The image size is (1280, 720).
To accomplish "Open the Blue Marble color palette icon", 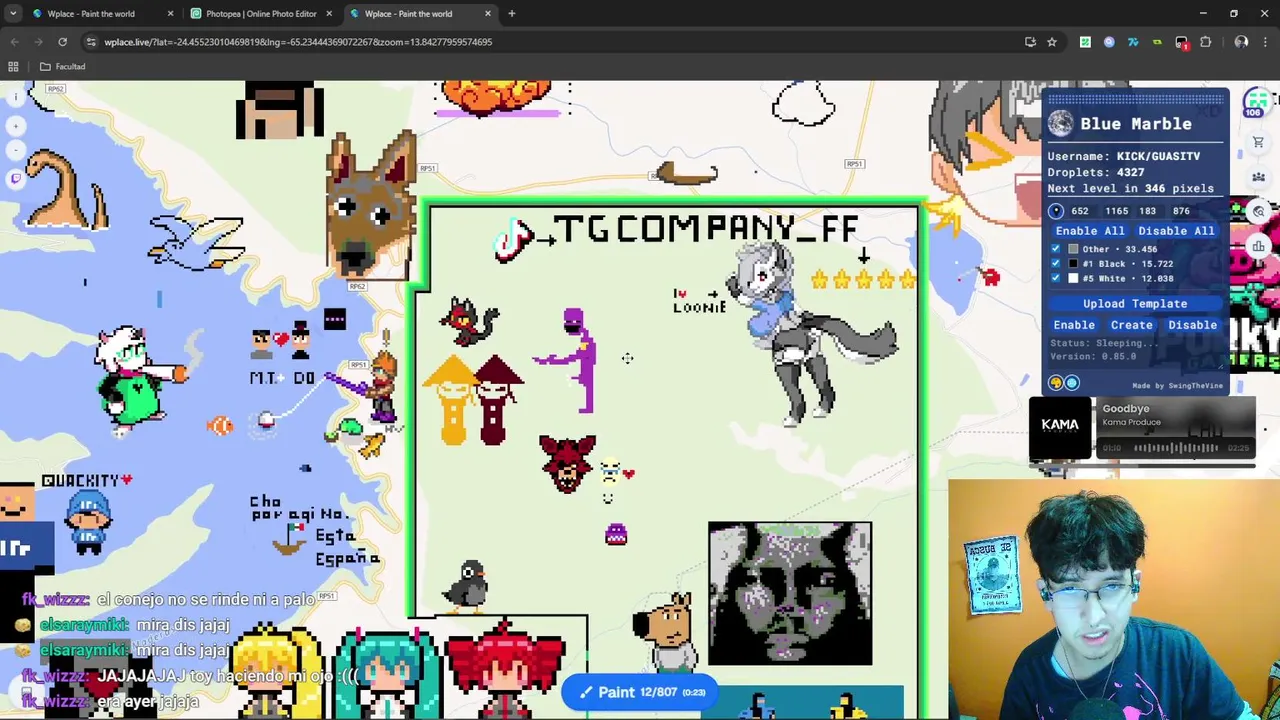I will click(1056, 382).
